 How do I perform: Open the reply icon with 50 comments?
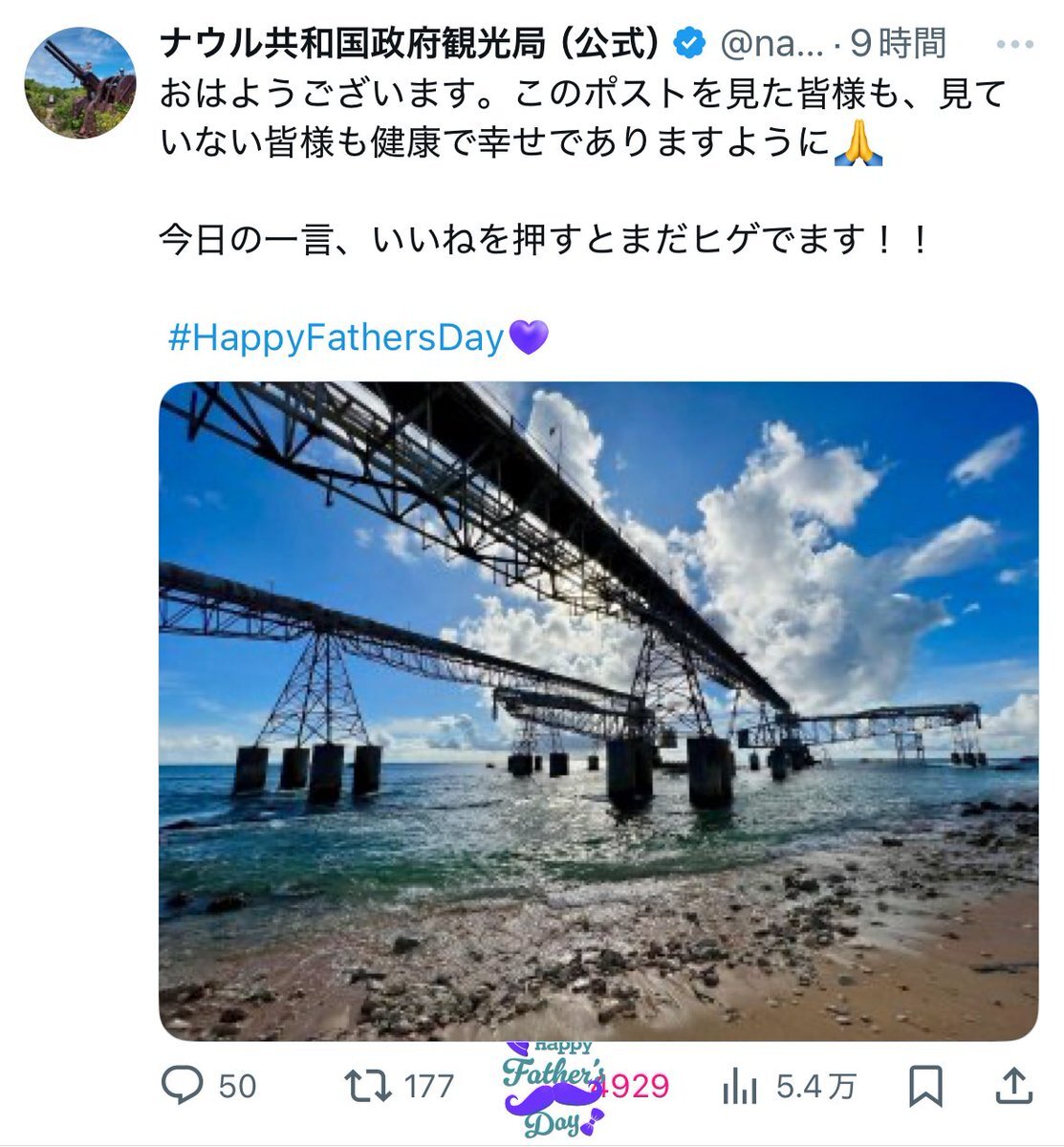182,1086
